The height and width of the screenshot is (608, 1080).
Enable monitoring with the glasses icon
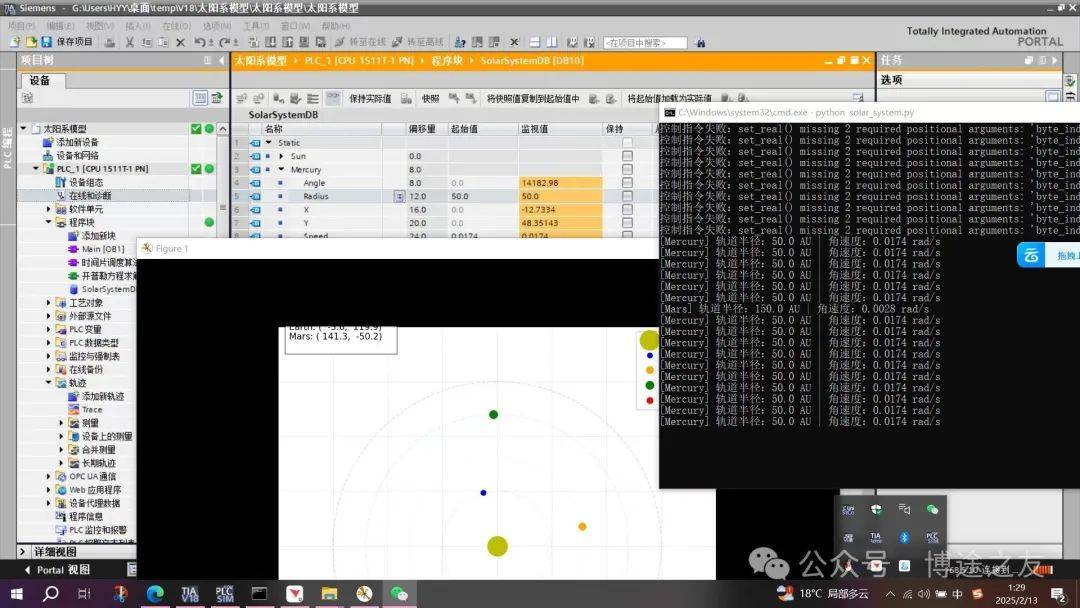pos(332,98)
